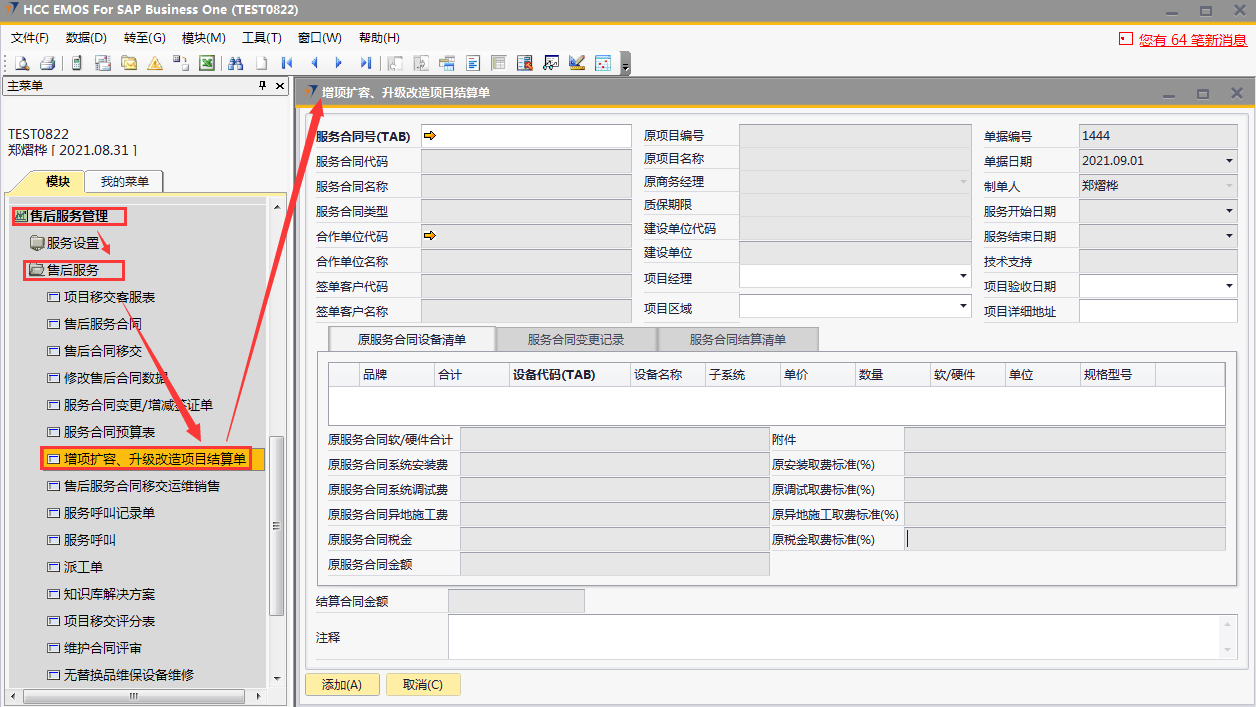The width and height of the screenshot is (1256, 707).
Task: Go to the next record arrow
Action: click(x=340, y=63)
